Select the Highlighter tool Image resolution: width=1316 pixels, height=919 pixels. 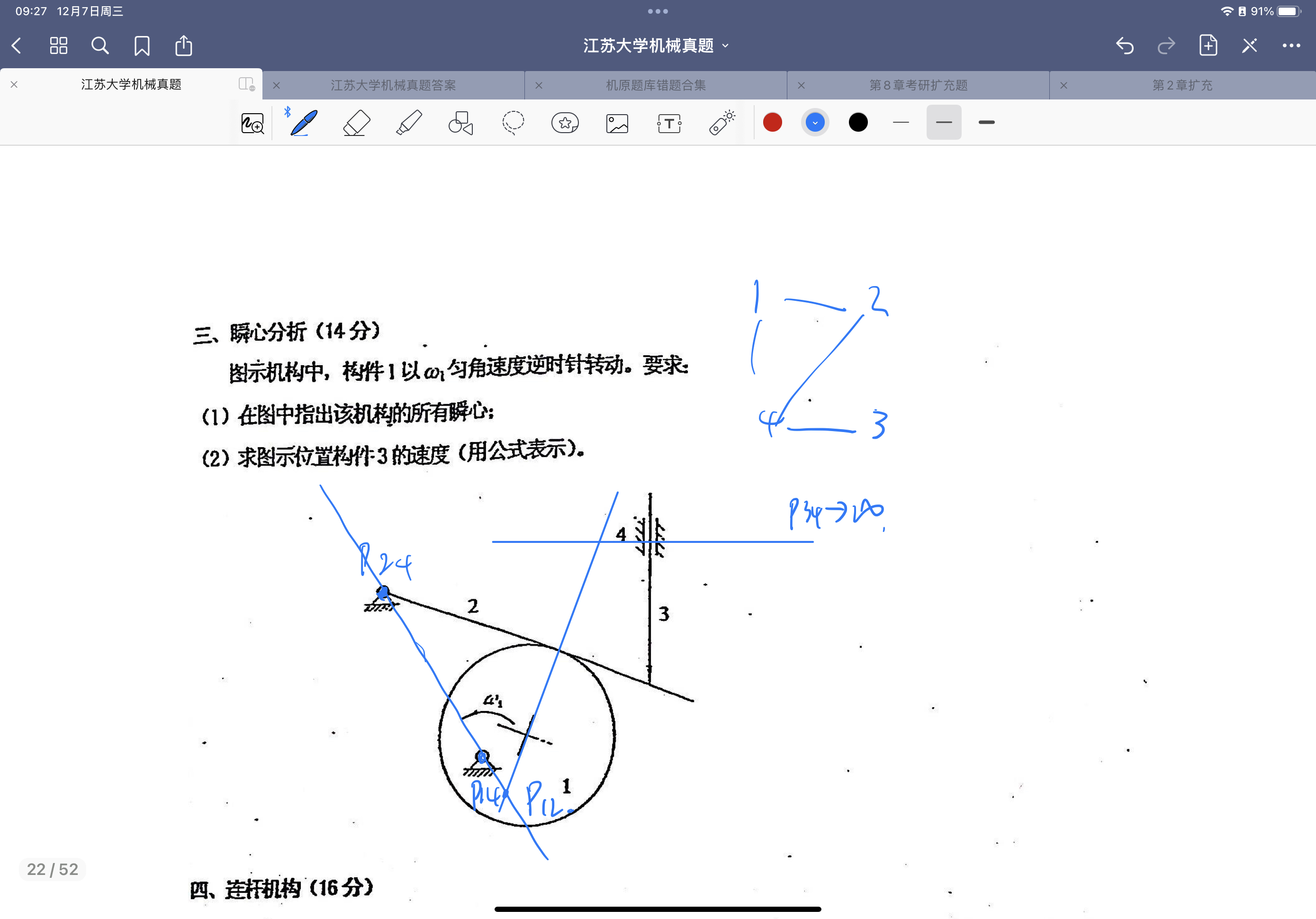(408, 122)
